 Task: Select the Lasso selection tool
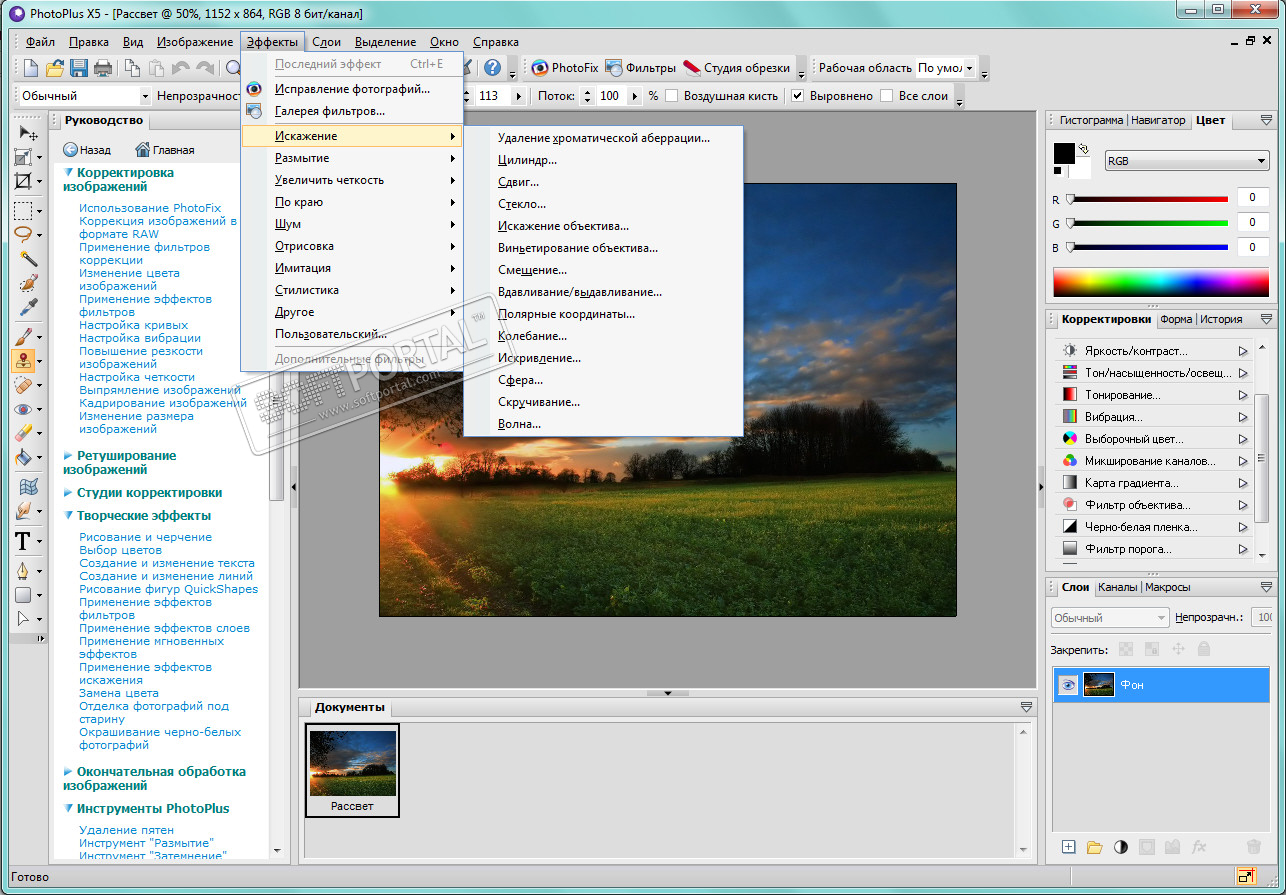click(23, 234)
